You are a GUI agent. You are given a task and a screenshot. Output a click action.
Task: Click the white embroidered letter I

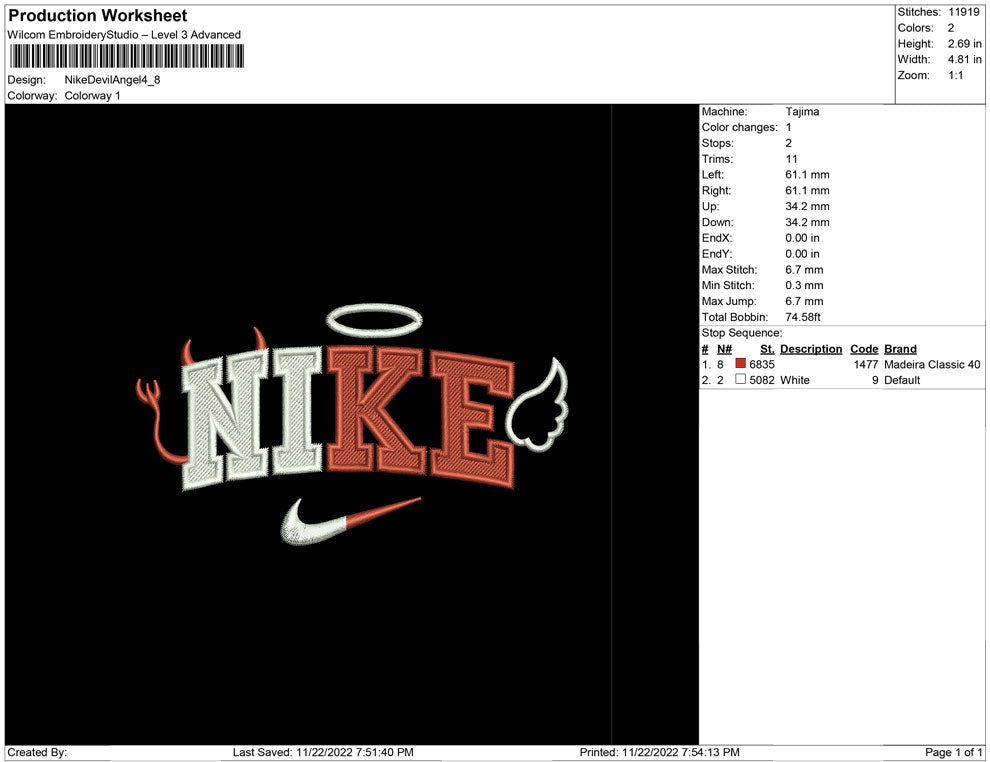click(x=299, y=412)
